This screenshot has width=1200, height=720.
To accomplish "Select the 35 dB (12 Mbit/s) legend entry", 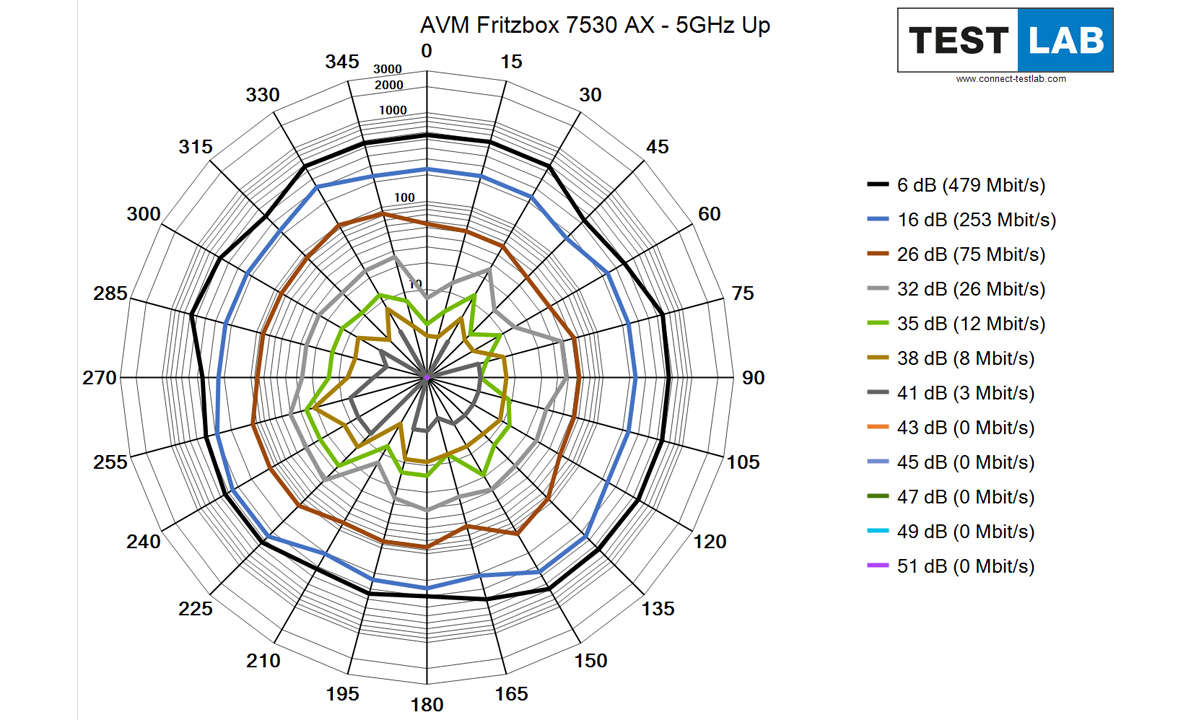I will pos(956,324).
